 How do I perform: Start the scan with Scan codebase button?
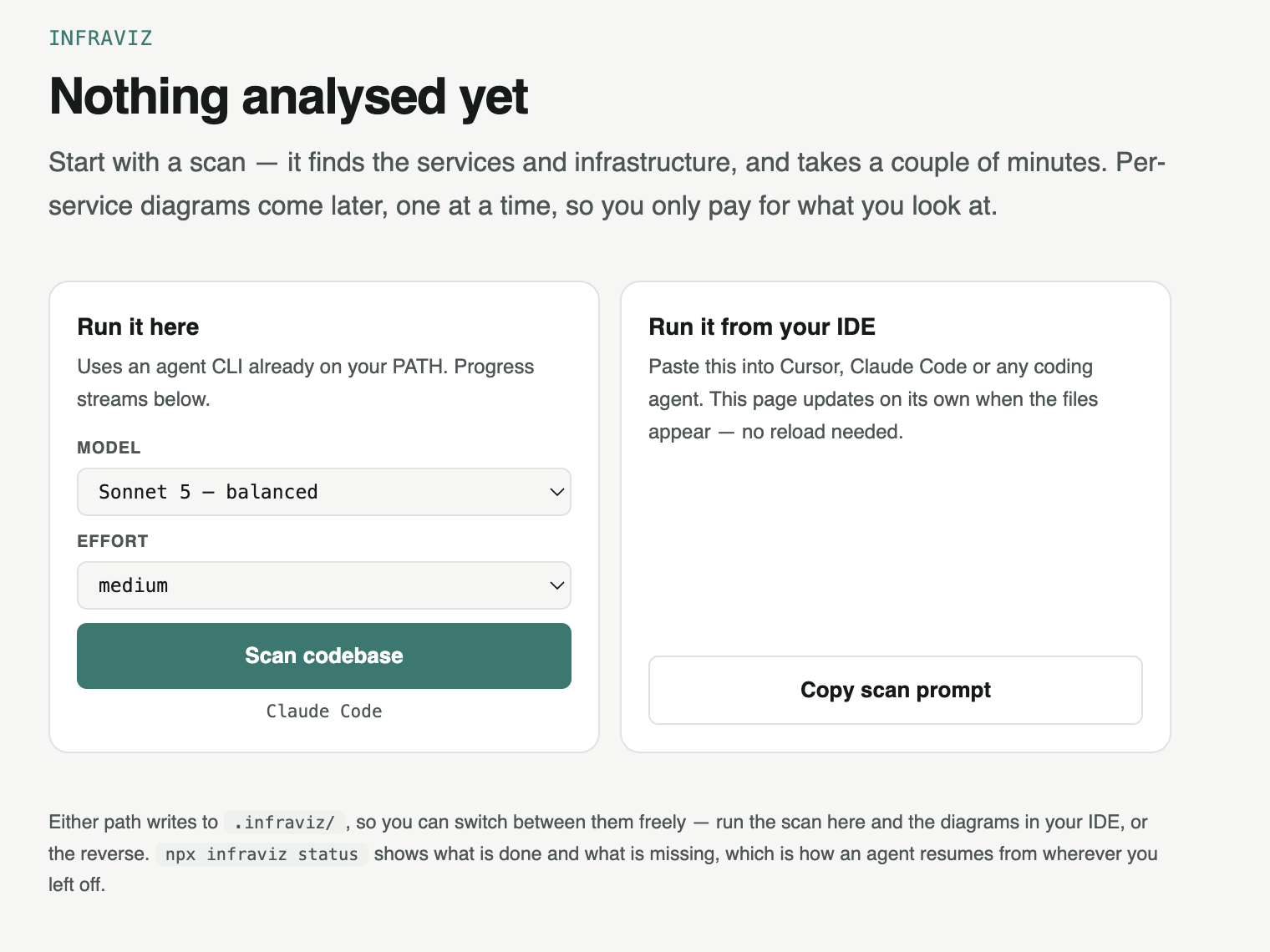click(x=323, y=656)
